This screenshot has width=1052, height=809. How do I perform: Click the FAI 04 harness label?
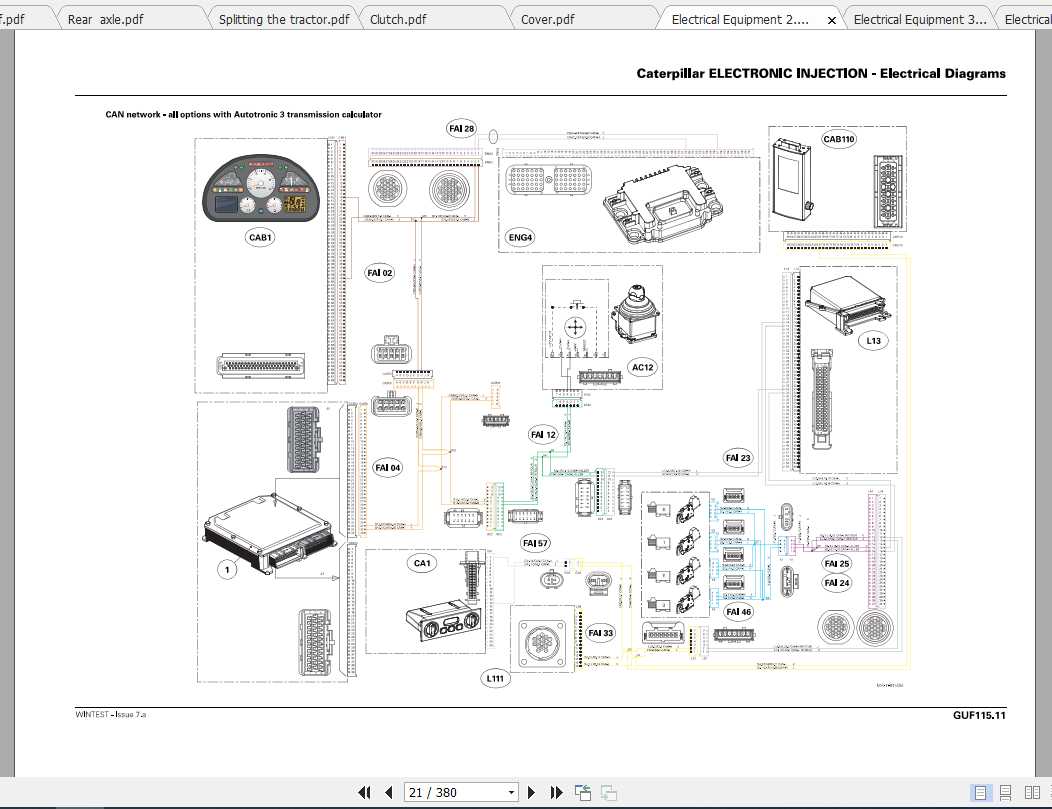point(388,468)
